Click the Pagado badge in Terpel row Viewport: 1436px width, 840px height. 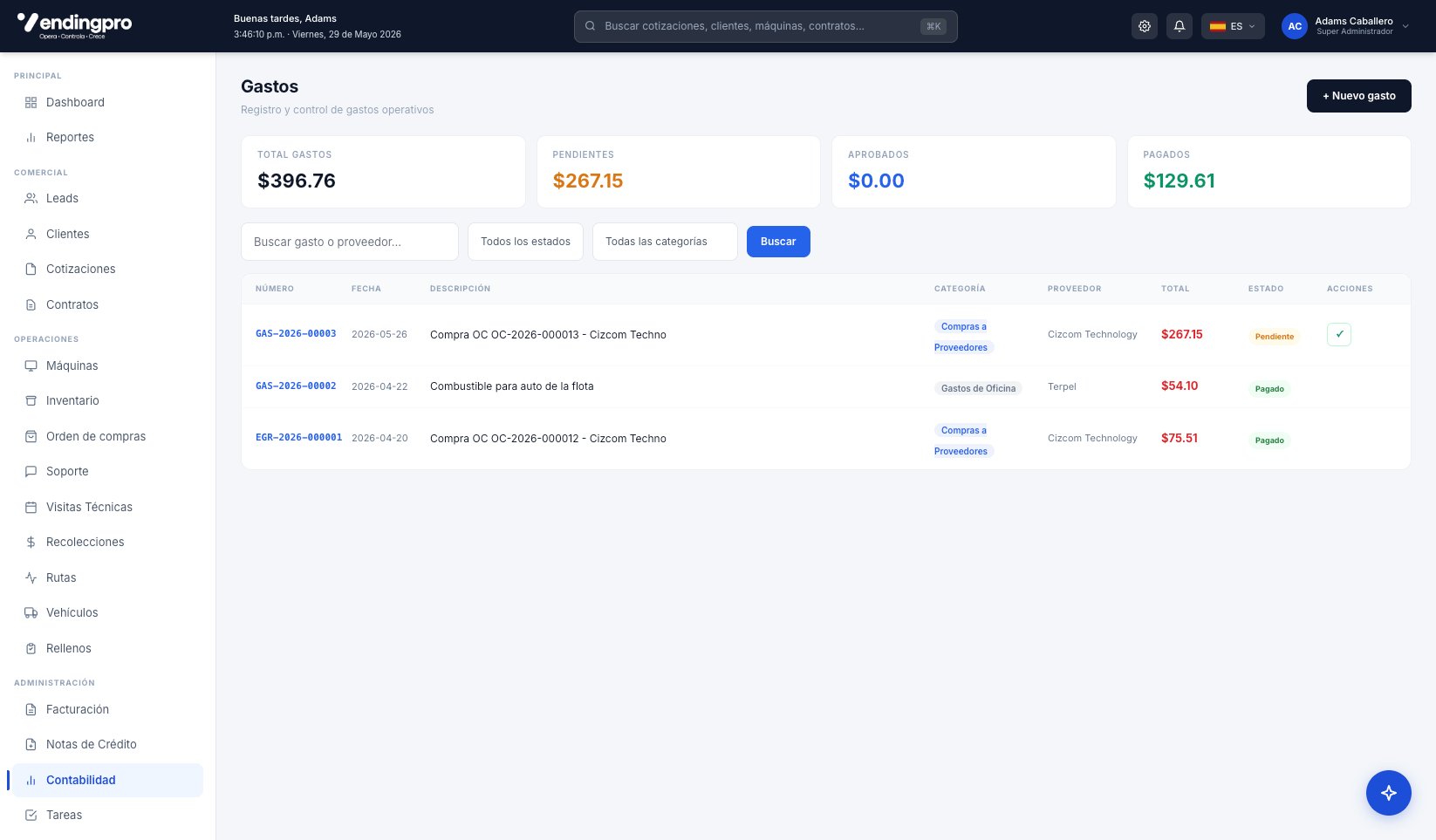coord(1269,388)
